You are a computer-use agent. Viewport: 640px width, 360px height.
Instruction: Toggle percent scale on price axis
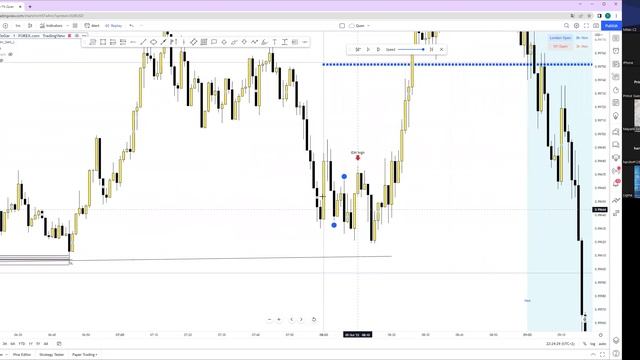(x=584, y=344)
